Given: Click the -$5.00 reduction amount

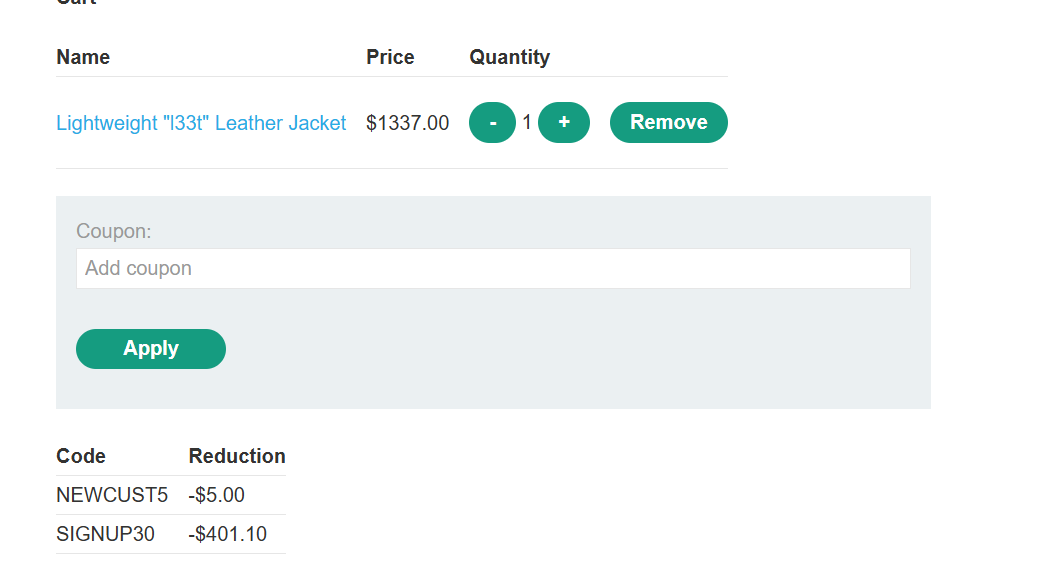Looking at the screenshot, I should point(216,495).
